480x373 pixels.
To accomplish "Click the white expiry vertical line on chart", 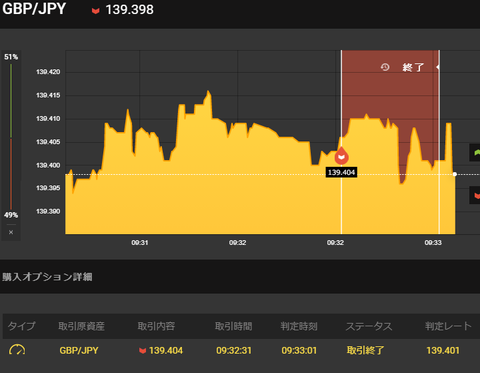I will click(x=439, y=142).
